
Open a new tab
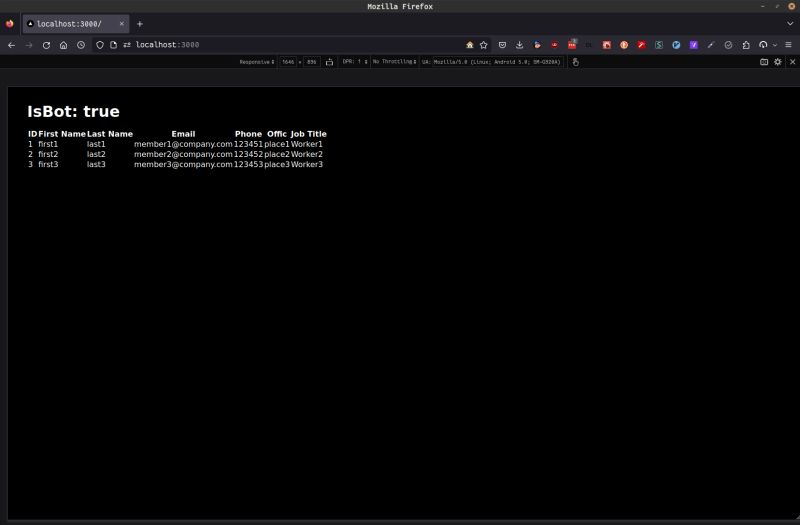139,24
